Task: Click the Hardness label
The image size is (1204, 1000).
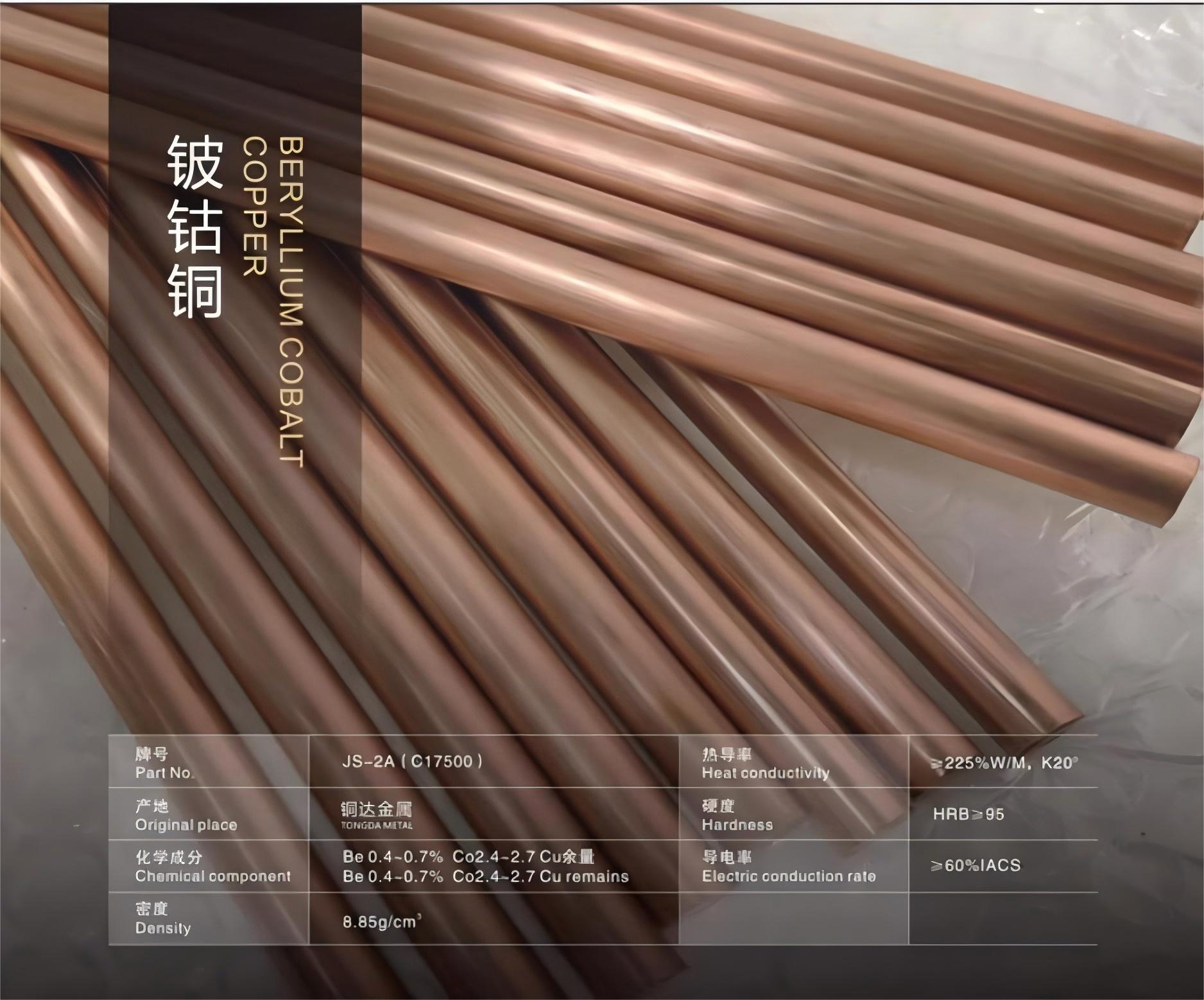Action: point(737,825)
